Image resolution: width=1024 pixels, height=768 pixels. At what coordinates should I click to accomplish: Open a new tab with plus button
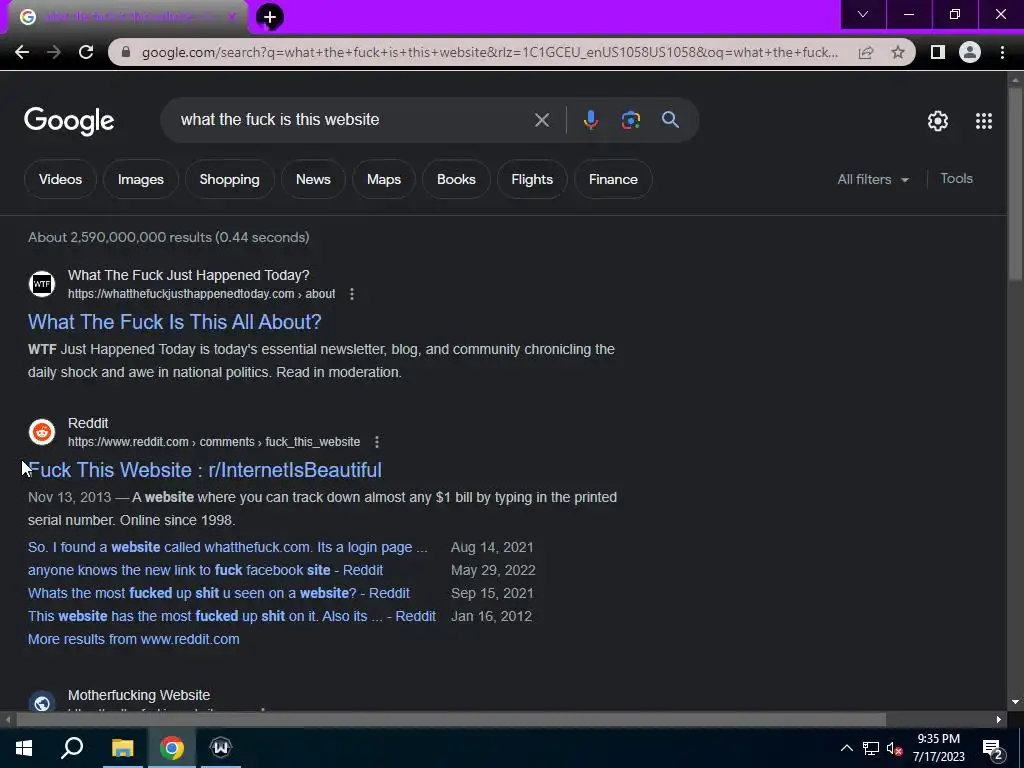click(270, 17)
